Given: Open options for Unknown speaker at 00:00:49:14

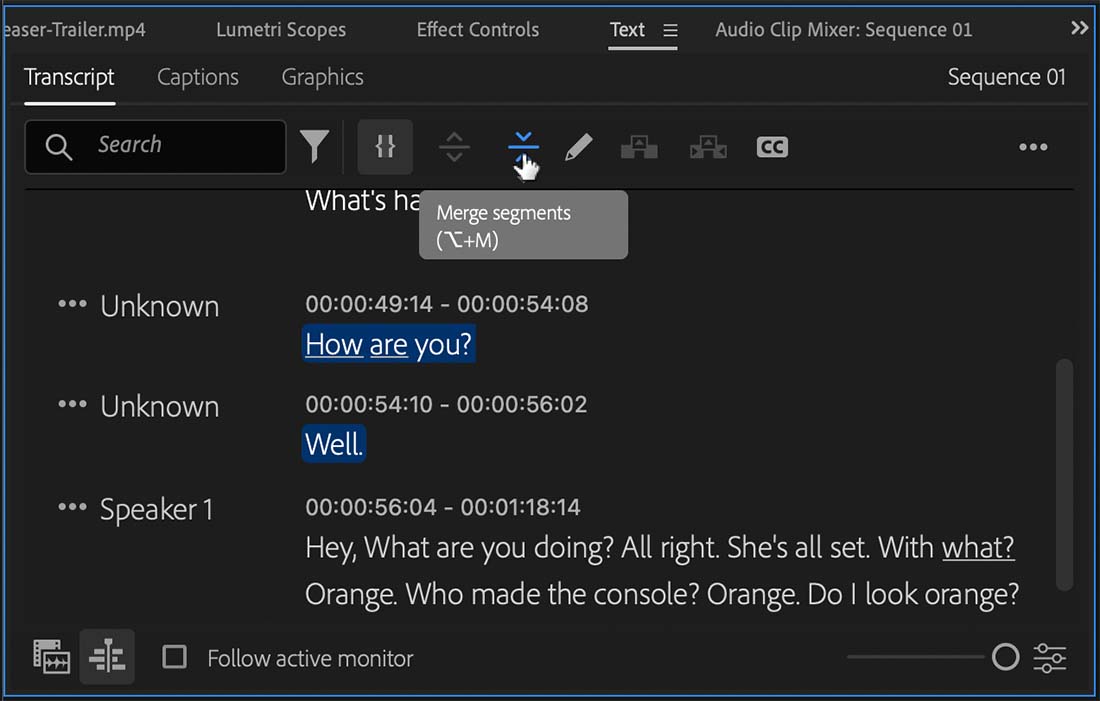Looking at the screenshot, I should click(x=72, y=304).
